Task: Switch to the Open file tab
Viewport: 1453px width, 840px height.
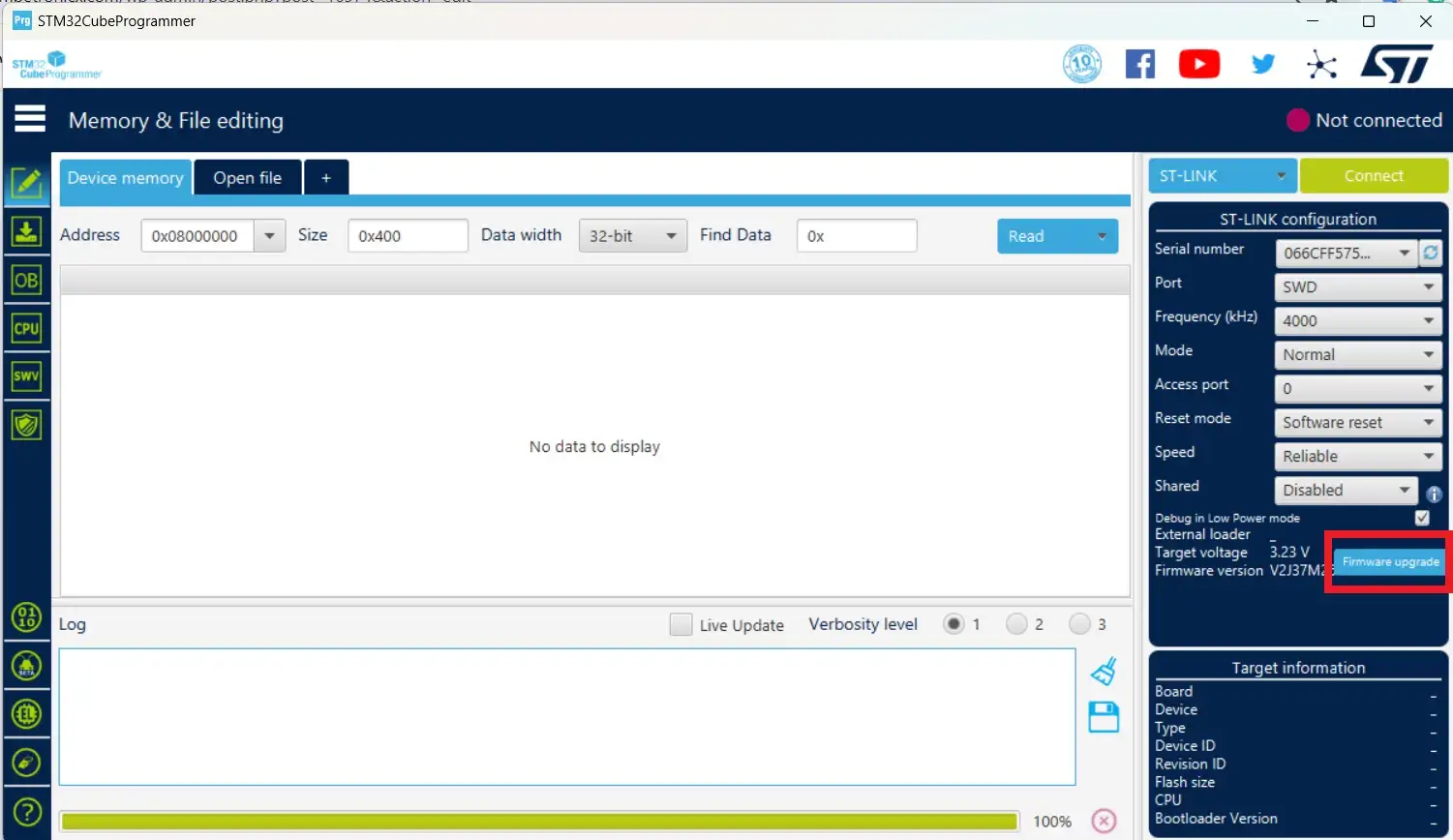Action: [x=248, y=177]
